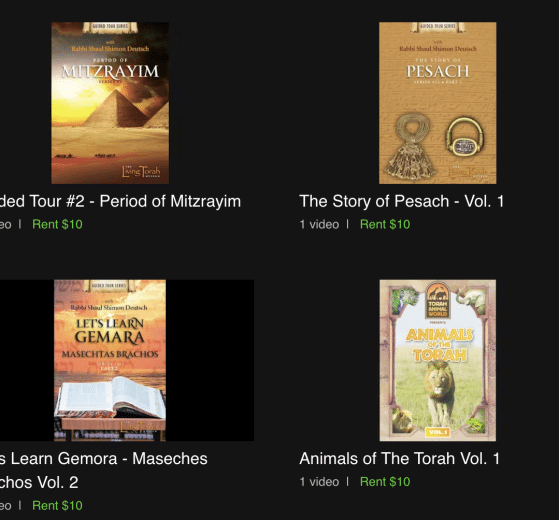Screen dimensions: 559x520
Task: Click the open book on the Gemara cover
Action: (110, 398)
